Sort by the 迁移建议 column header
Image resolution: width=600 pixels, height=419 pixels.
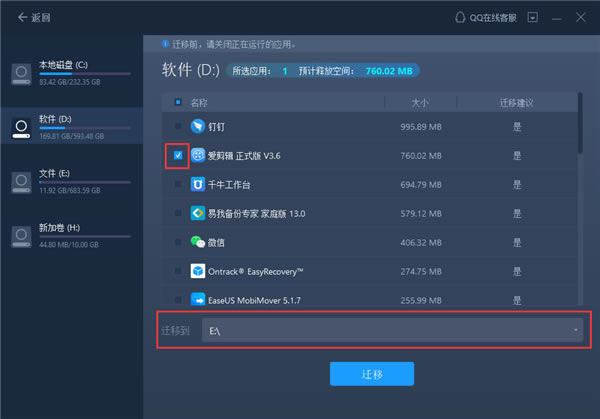coord(517,103)
